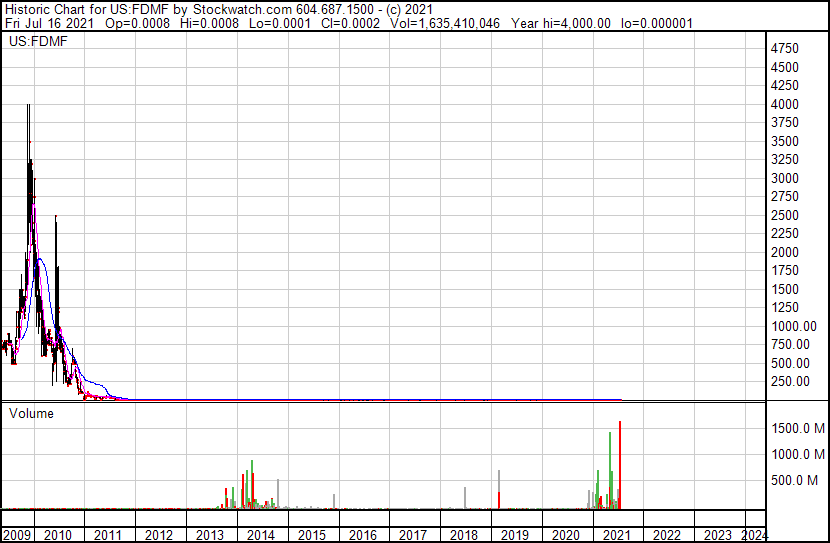The image size is (830, 543).
Task: Select the 2018 year label
Action: 464,535
